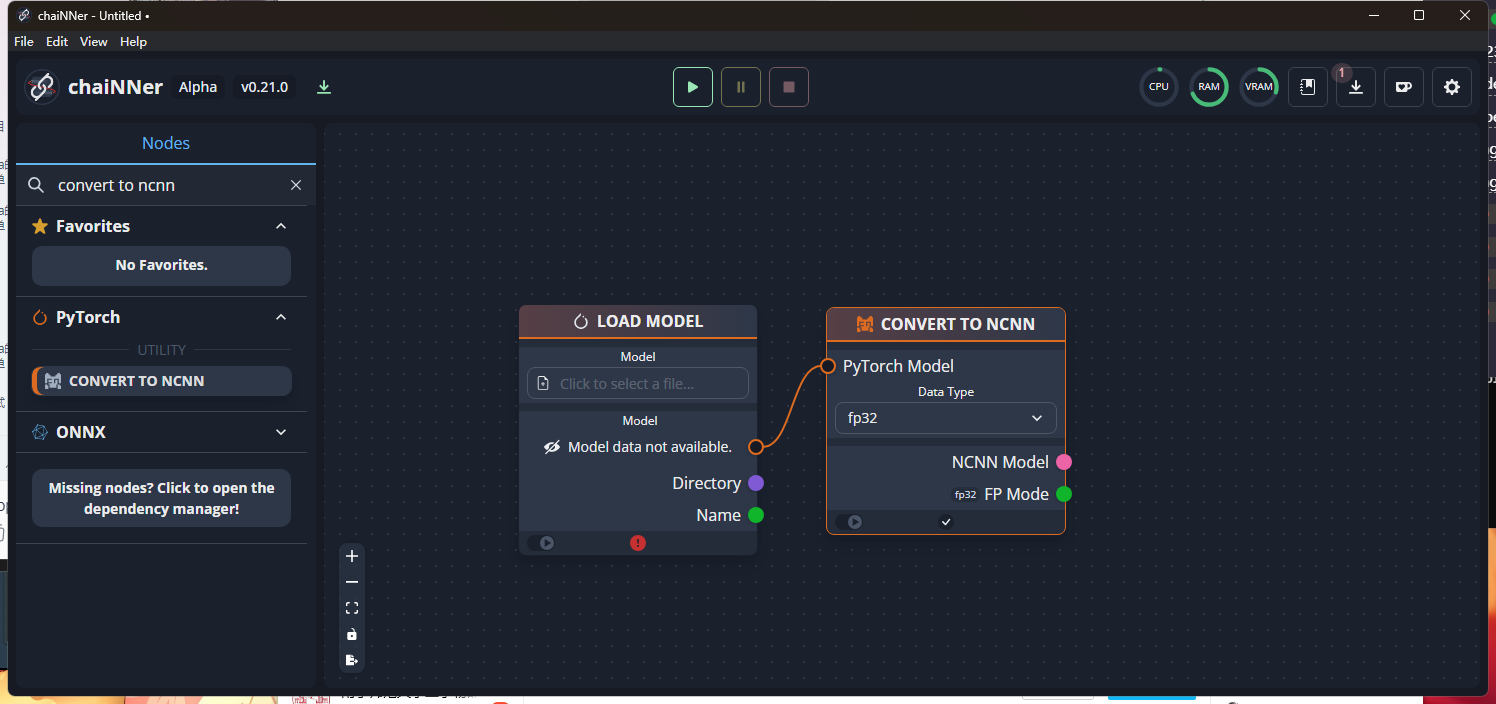Click the NCNN Model pink output handle

[1064, 462]
